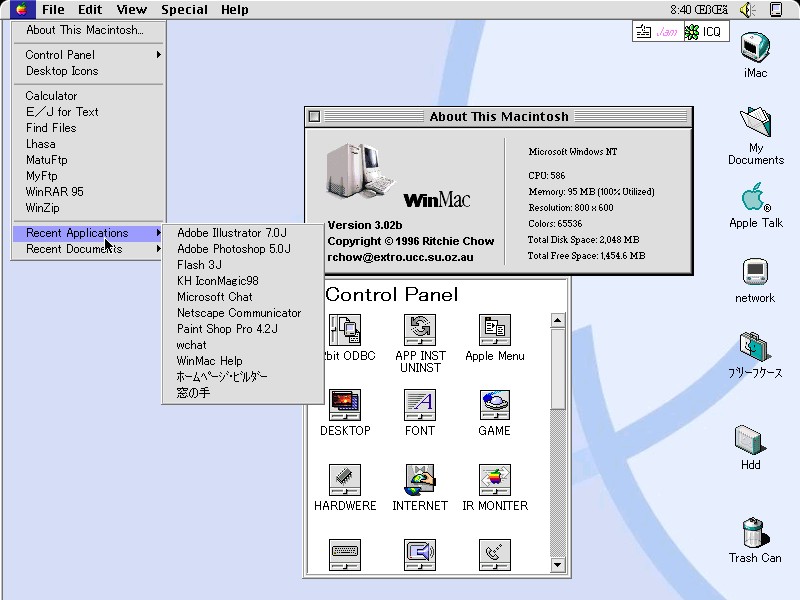
Task: Click the Hdd drive icon
Action: point(750,440)
